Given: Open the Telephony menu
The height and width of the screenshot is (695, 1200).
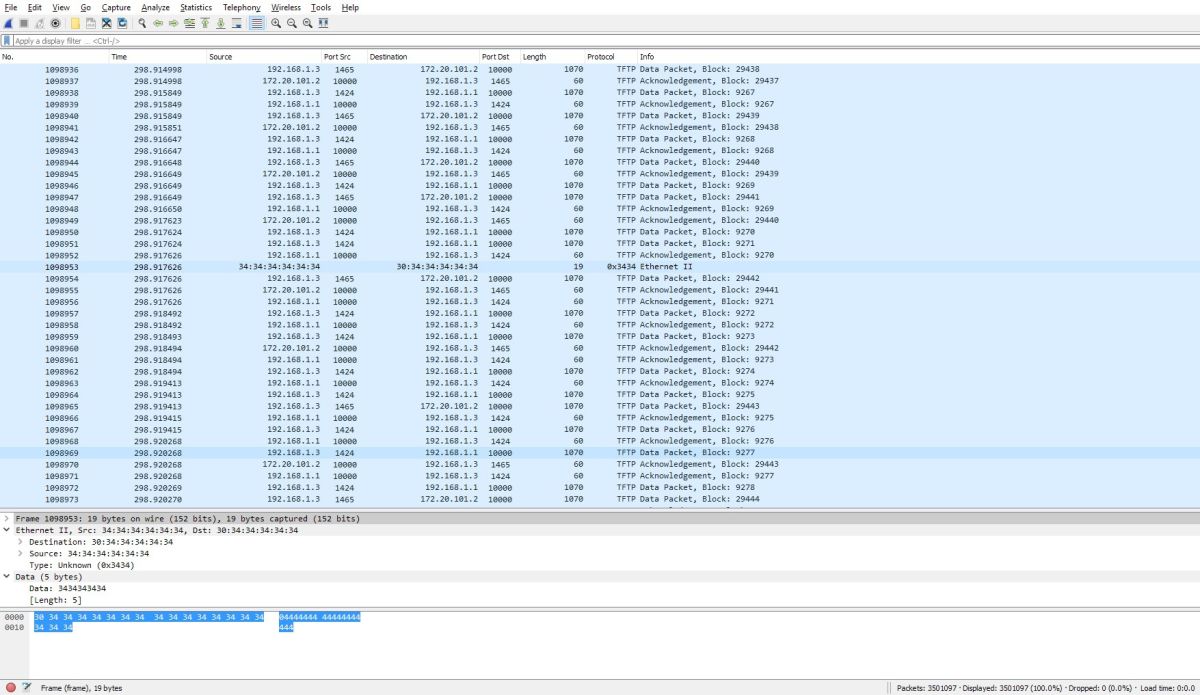Looking at the screenshot, I should [x=241, y=7].
